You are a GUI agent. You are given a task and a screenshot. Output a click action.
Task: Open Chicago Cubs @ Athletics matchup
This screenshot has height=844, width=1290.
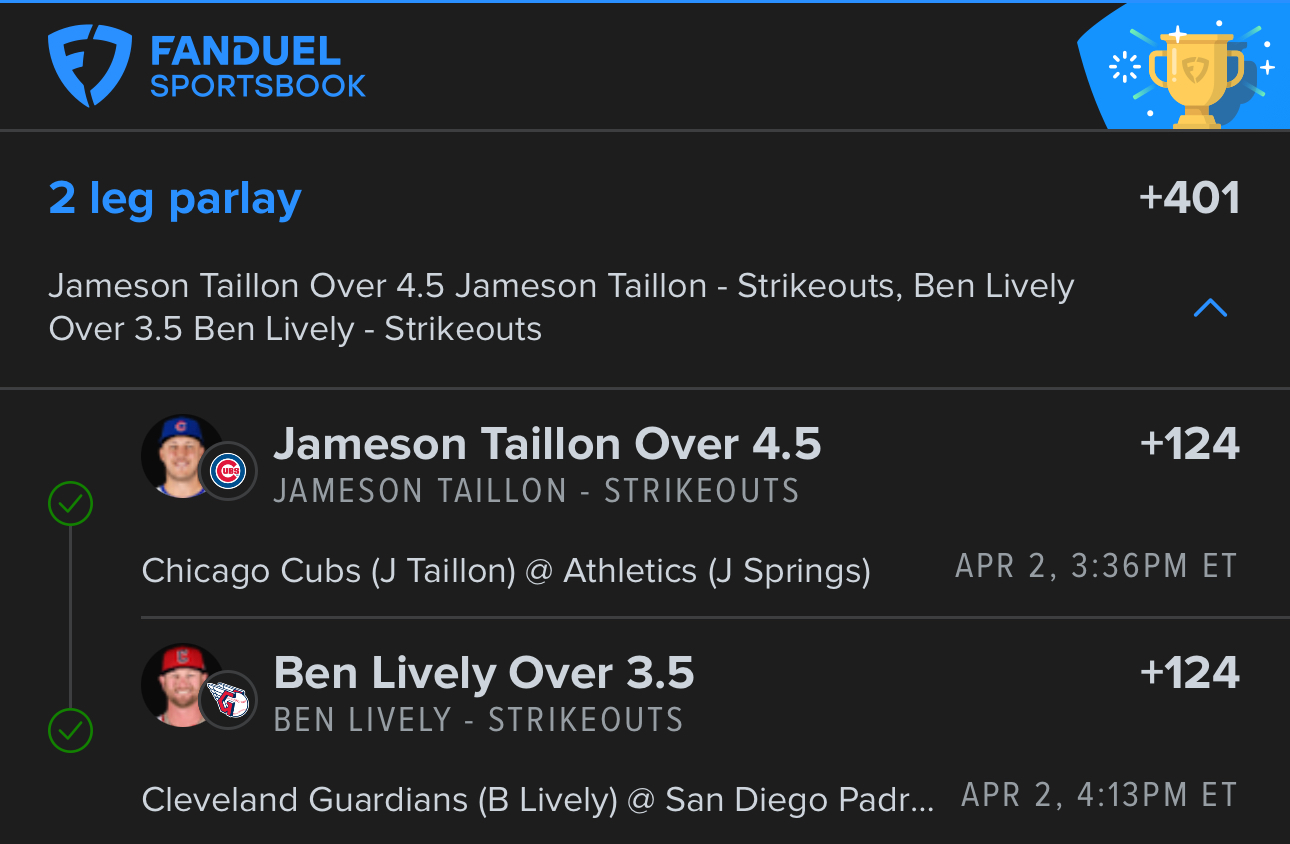tap(506, 571)
